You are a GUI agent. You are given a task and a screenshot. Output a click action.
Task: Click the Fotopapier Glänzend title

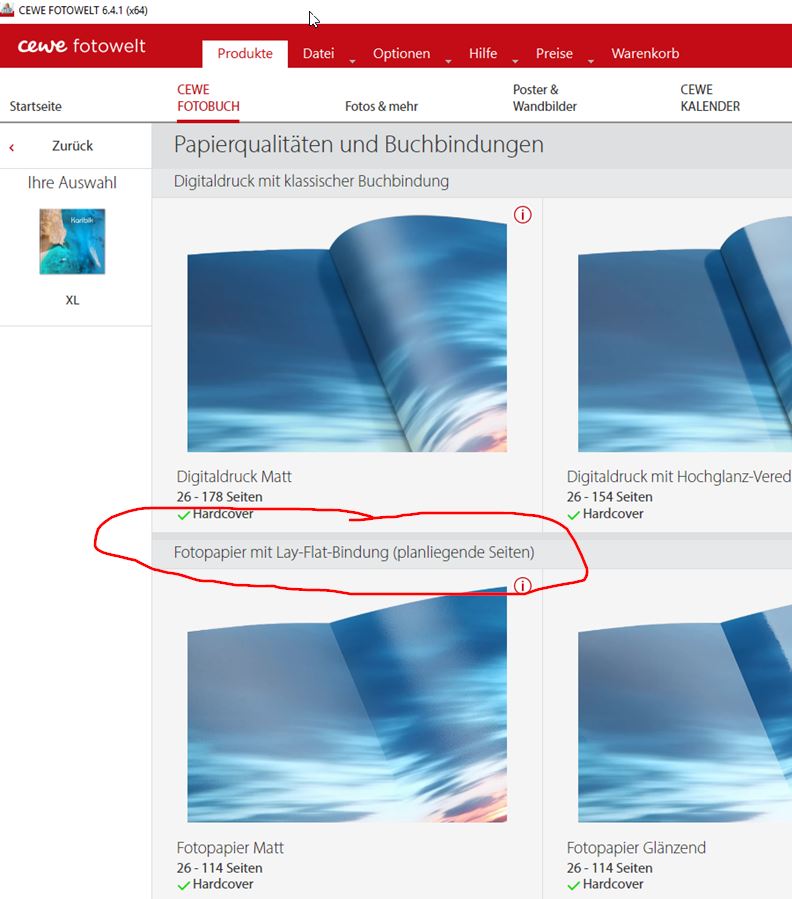636,847
